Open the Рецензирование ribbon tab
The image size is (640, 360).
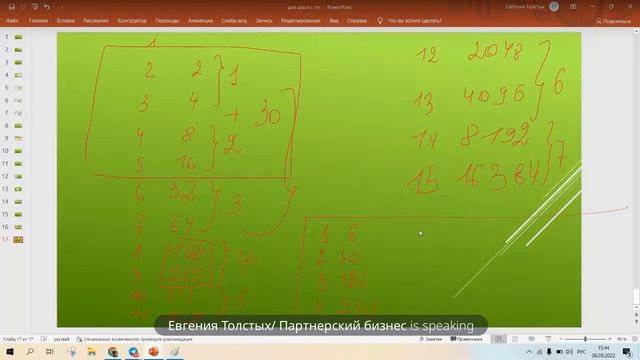(300, 20)
